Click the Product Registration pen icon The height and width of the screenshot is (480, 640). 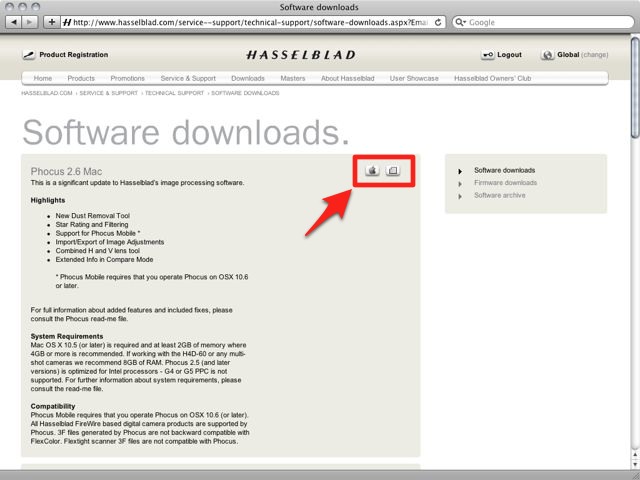pyautogui.click(x=29, y=55)
